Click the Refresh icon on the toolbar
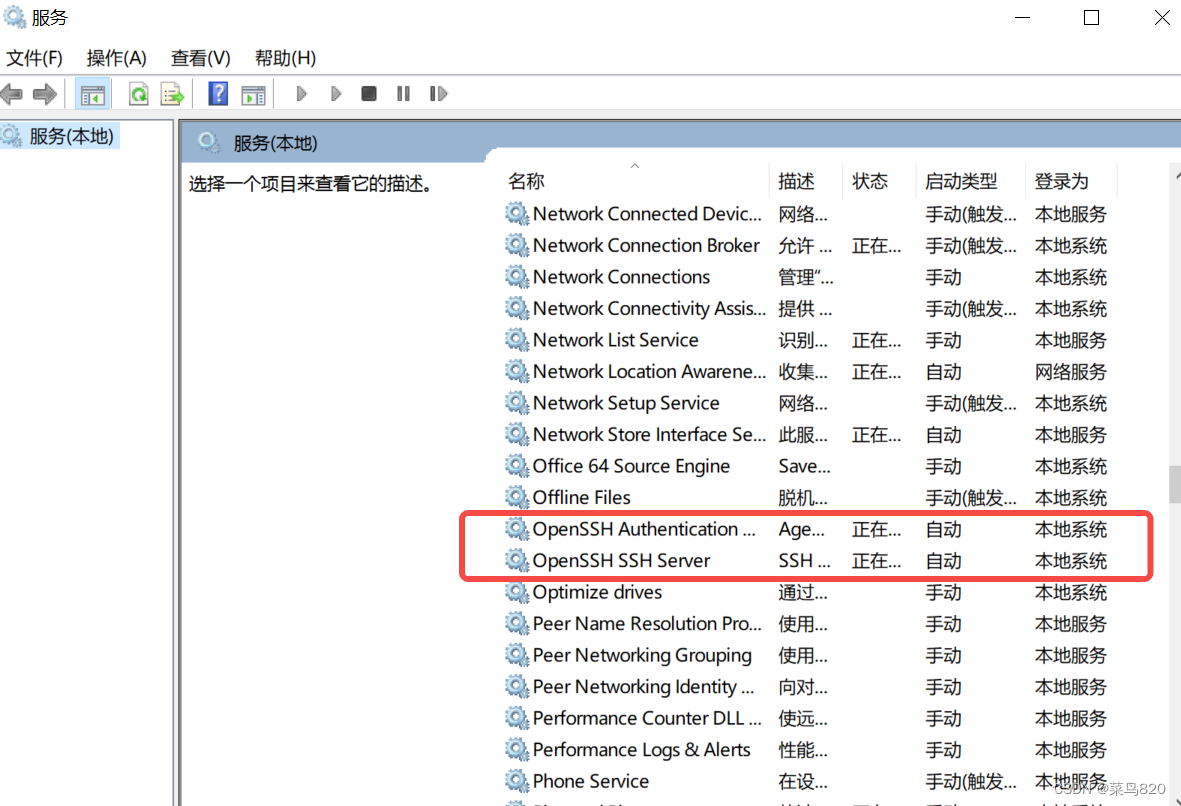This screenshot has height=806, width=1181. click(140, 93)
